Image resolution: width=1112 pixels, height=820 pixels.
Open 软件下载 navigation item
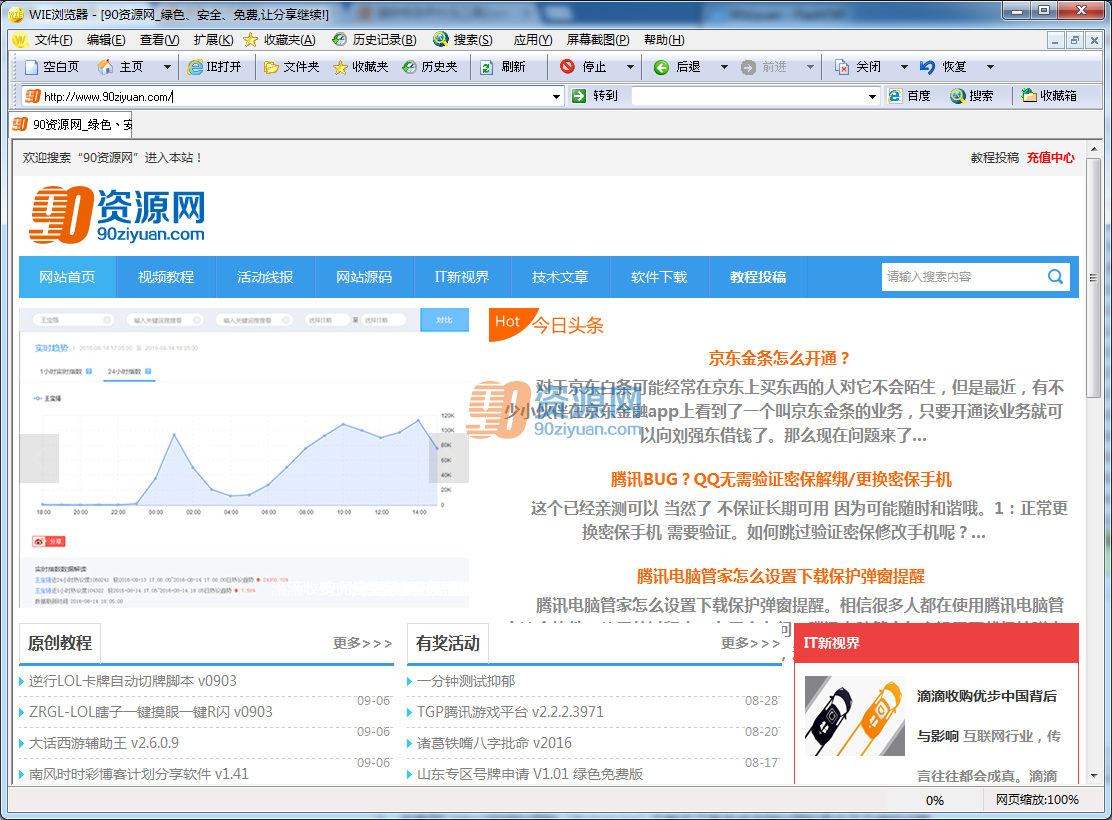point(660,277)
